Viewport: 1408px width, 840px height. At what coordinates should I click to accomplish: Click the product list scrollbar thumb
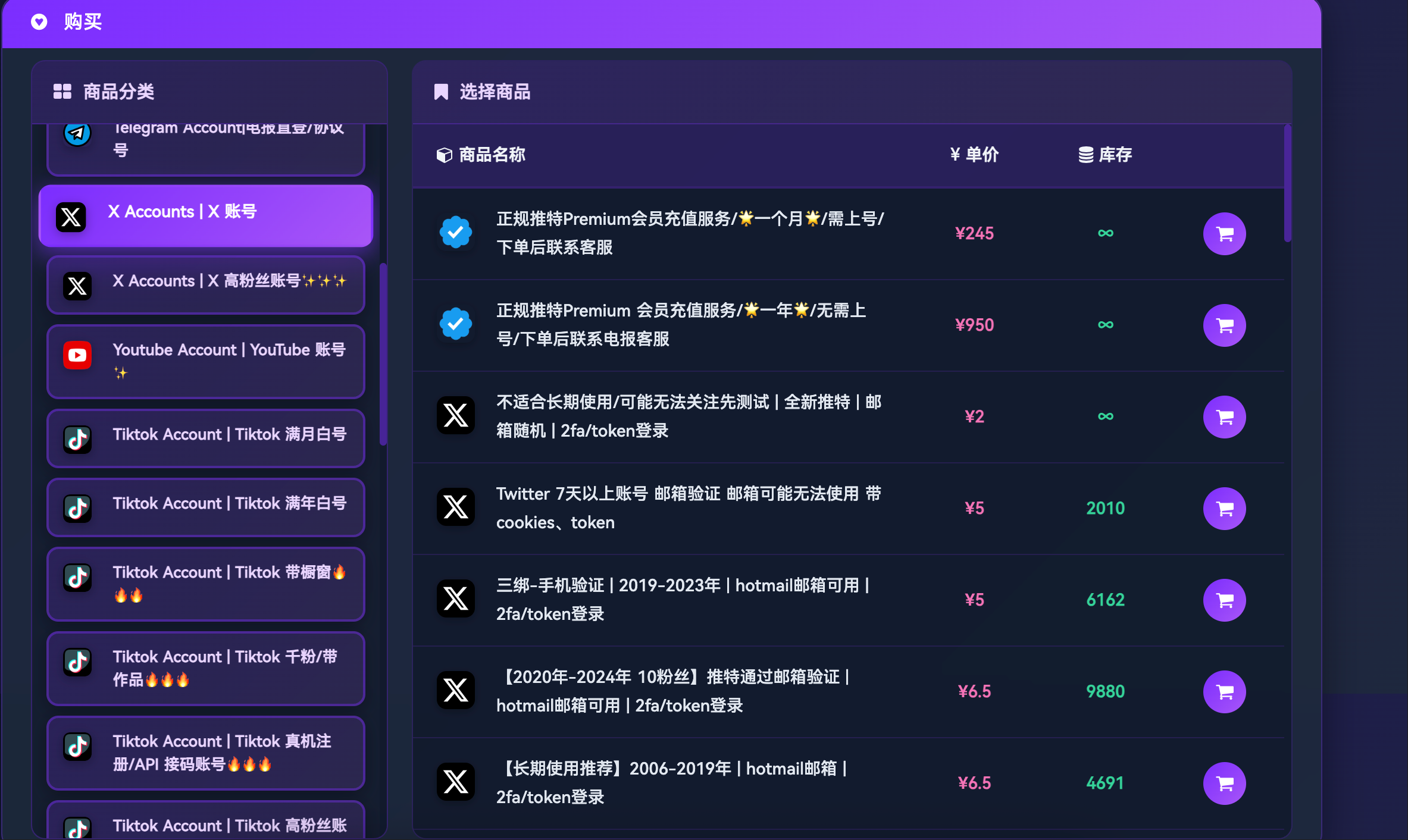tap(1287, 184)
